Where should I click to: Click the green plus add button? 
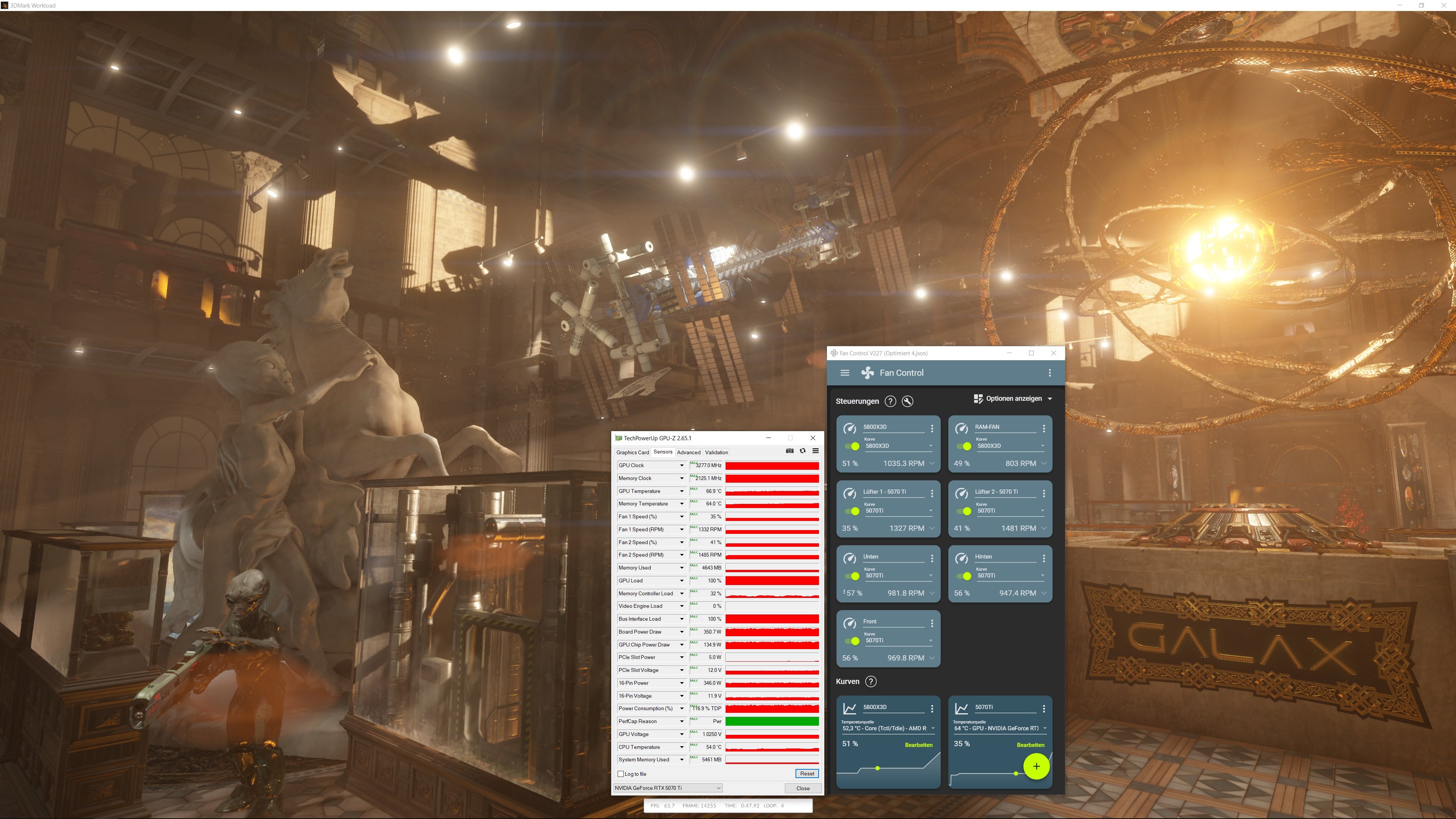tap(1036, 766)
